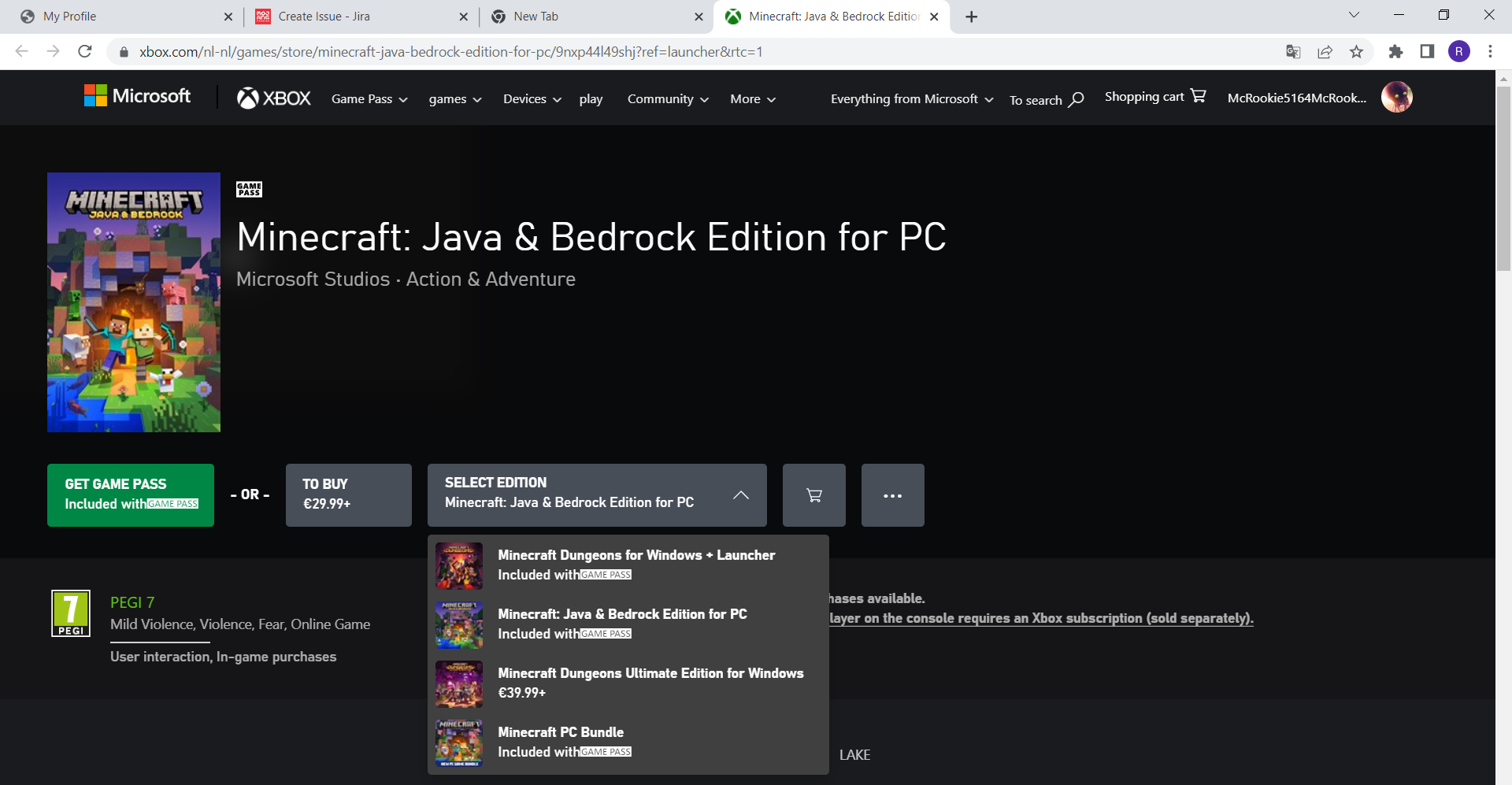Open the more options ellipsis button
Screen dimensions: 1512x785
tap(893, 495)
